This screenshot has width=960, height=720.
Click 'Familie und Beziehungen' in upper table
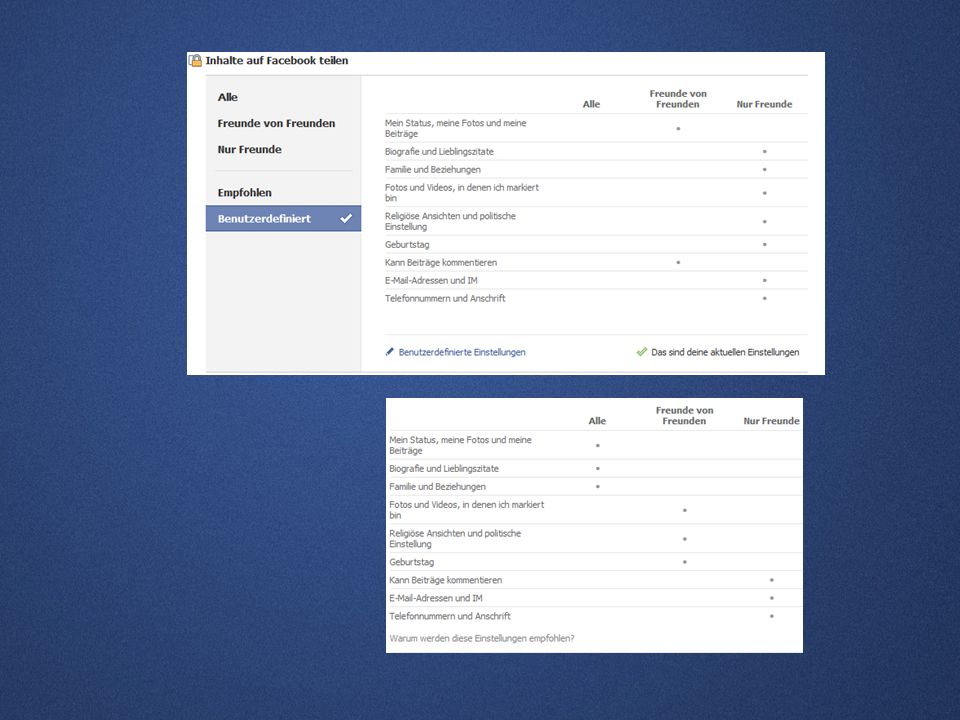433,170
